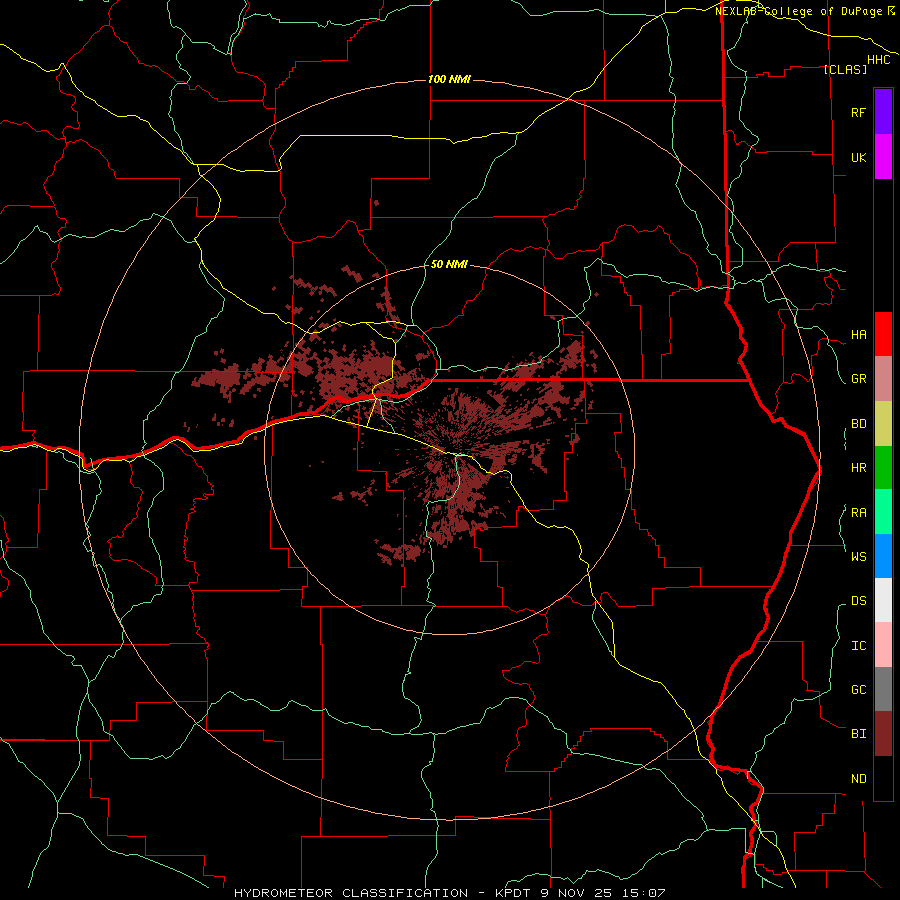Click the UK legend label
The height and width of the screenshot is (900, 900).
coord(858,157)
